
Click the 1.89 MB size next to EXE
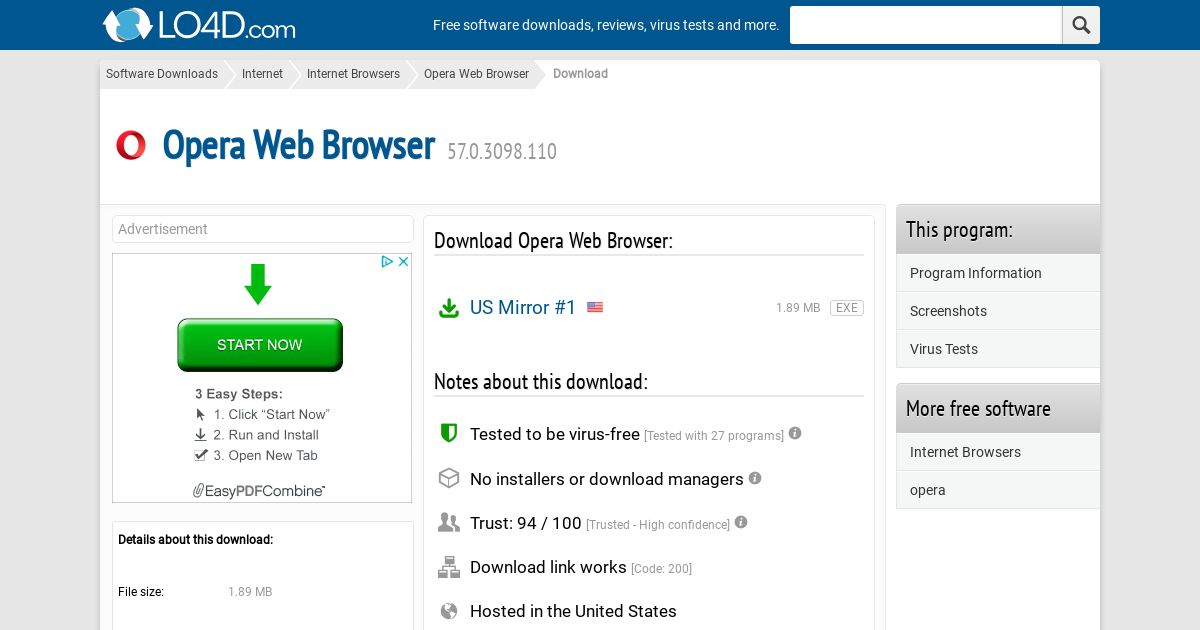(798, 308)
